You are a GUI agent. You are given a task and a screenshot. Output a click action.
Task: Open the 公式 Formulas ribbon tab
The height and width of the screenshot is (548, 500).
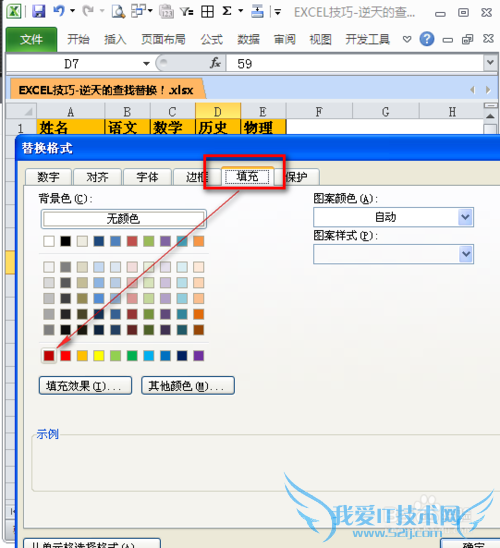pos(211,39)
